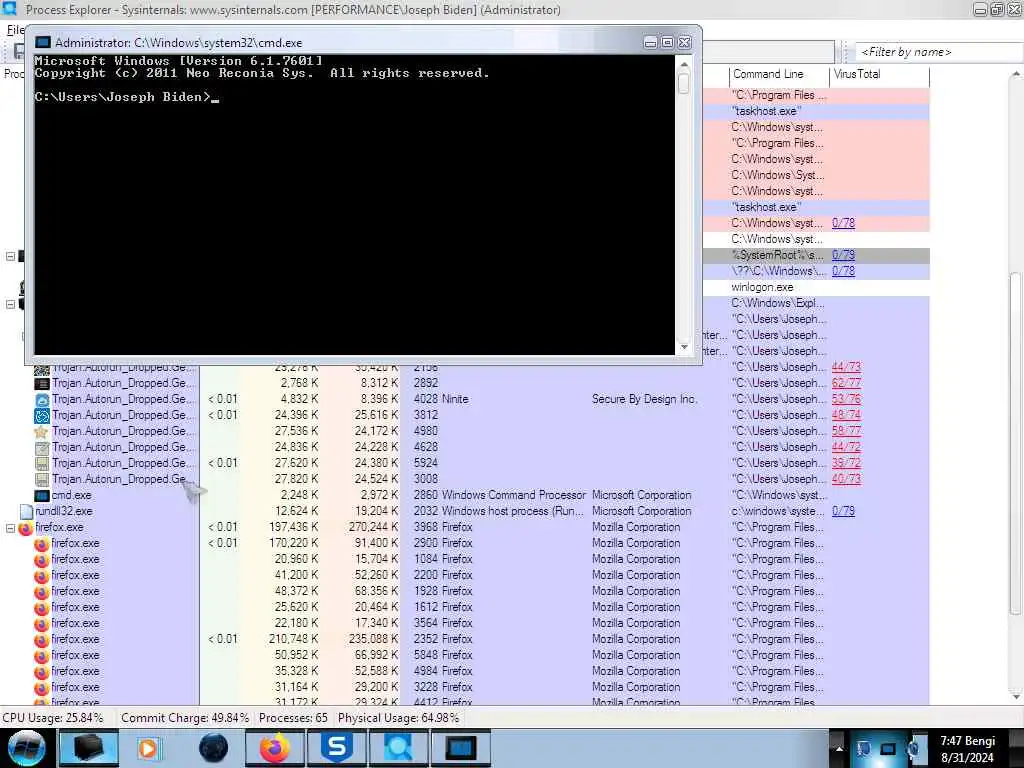Click the Commit Charge status bar entry
Screen dimensions: 1024x768
(x=185, y=718)
